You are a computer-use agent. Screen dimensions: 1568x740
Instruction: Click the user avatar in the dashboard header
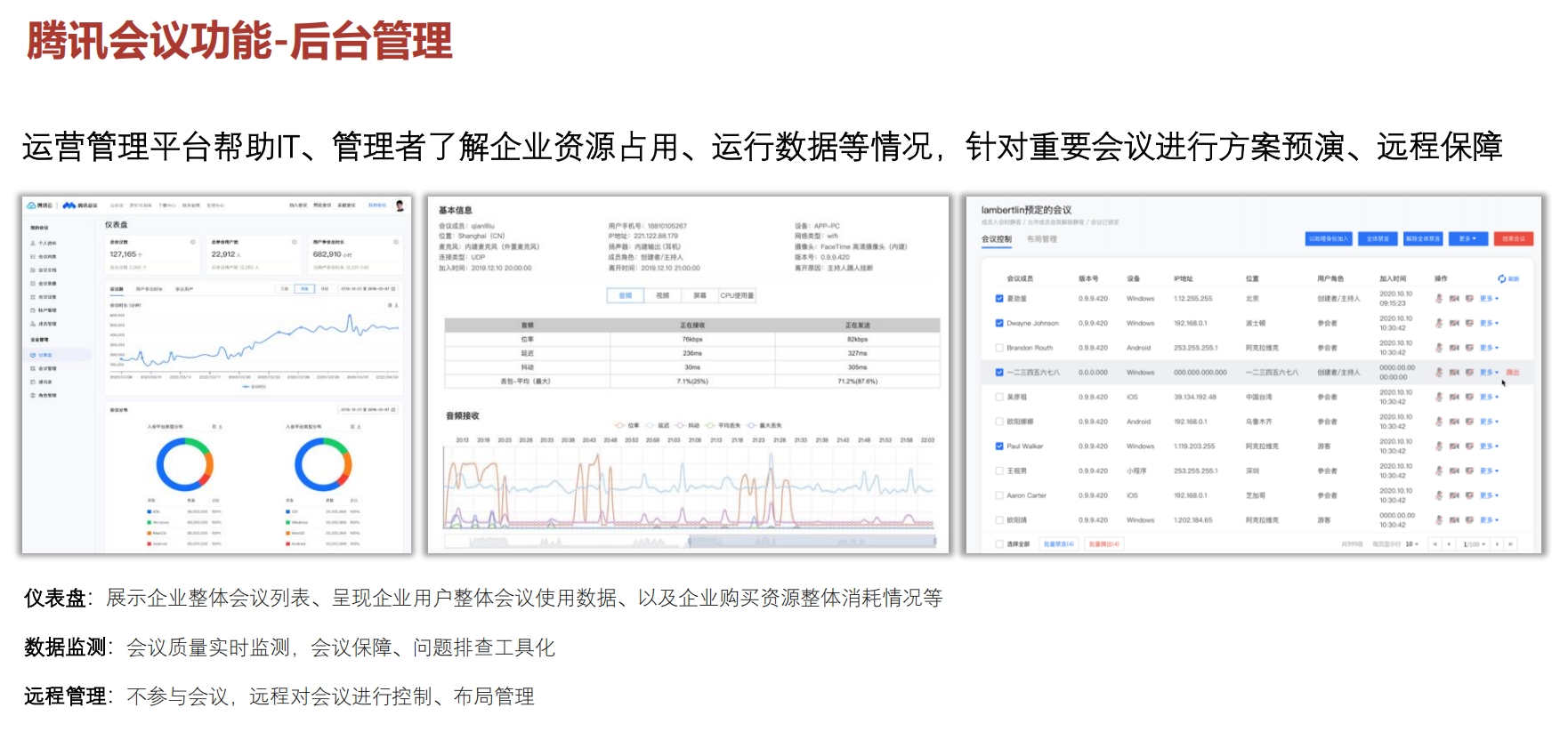tap(400, 205)
